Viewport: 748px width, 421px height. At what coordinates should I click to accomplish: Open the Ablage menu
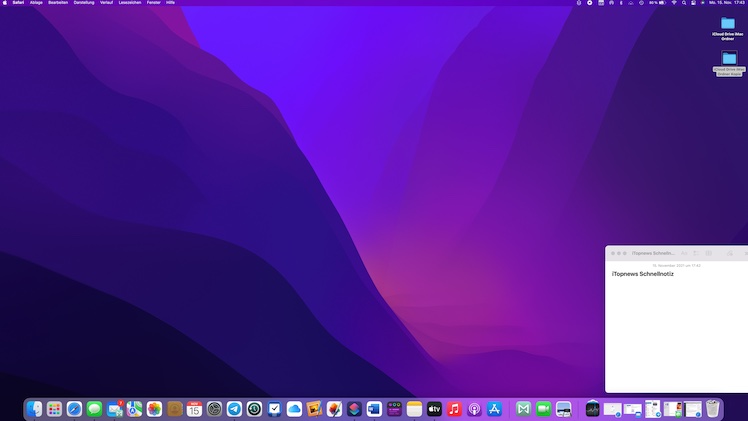pyautogui.click(x=36, y=3)
